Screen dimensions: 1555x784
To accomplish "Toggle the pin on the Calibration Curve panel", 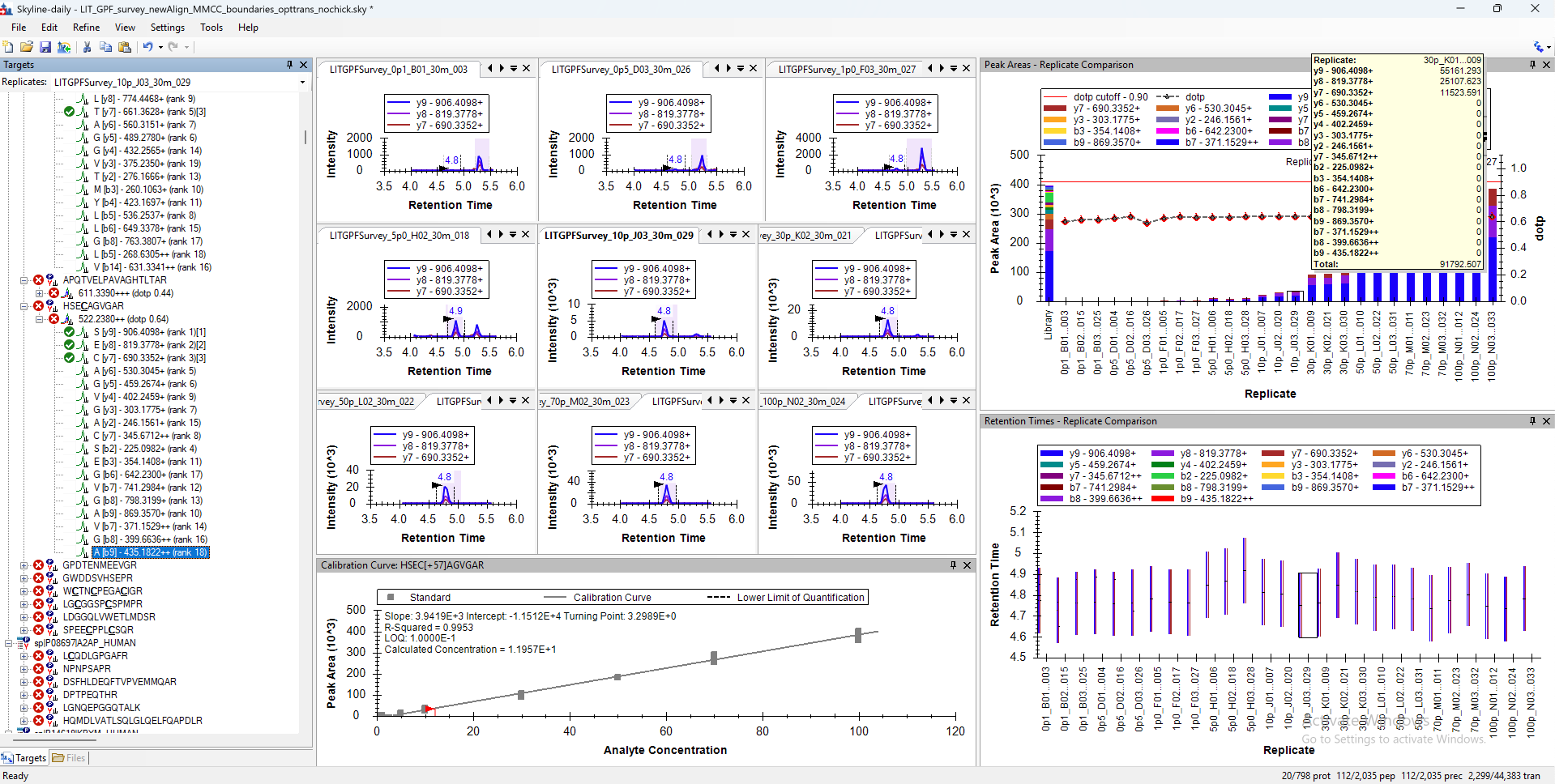I will click(953, 565).
